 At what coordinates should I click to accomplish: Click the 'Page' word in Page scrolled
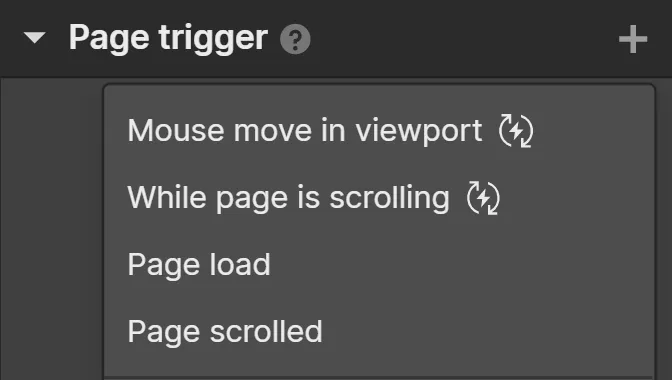pyautogui.click(x=163, y=332)
